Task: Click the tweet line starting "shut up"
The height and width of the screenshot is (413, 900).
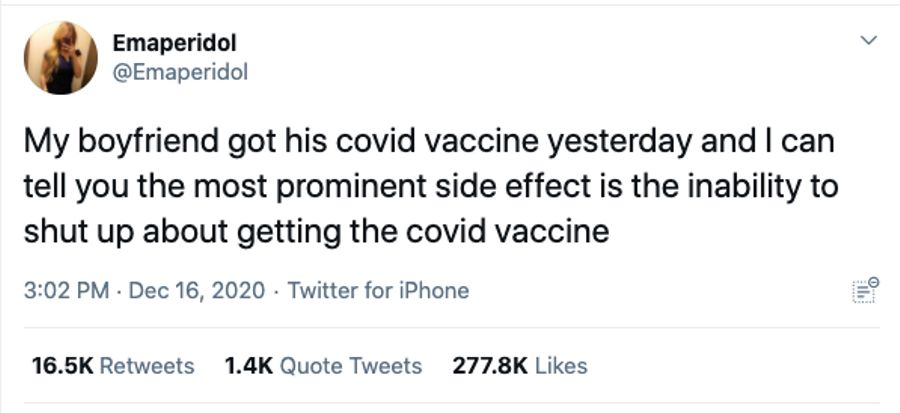Action: (316, 231)
